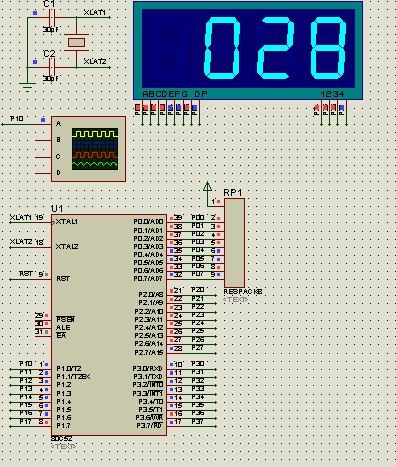Viewport: 396px width, 467px height.
Task: Select the power terminal arrow above RP1
Action: 207,187
